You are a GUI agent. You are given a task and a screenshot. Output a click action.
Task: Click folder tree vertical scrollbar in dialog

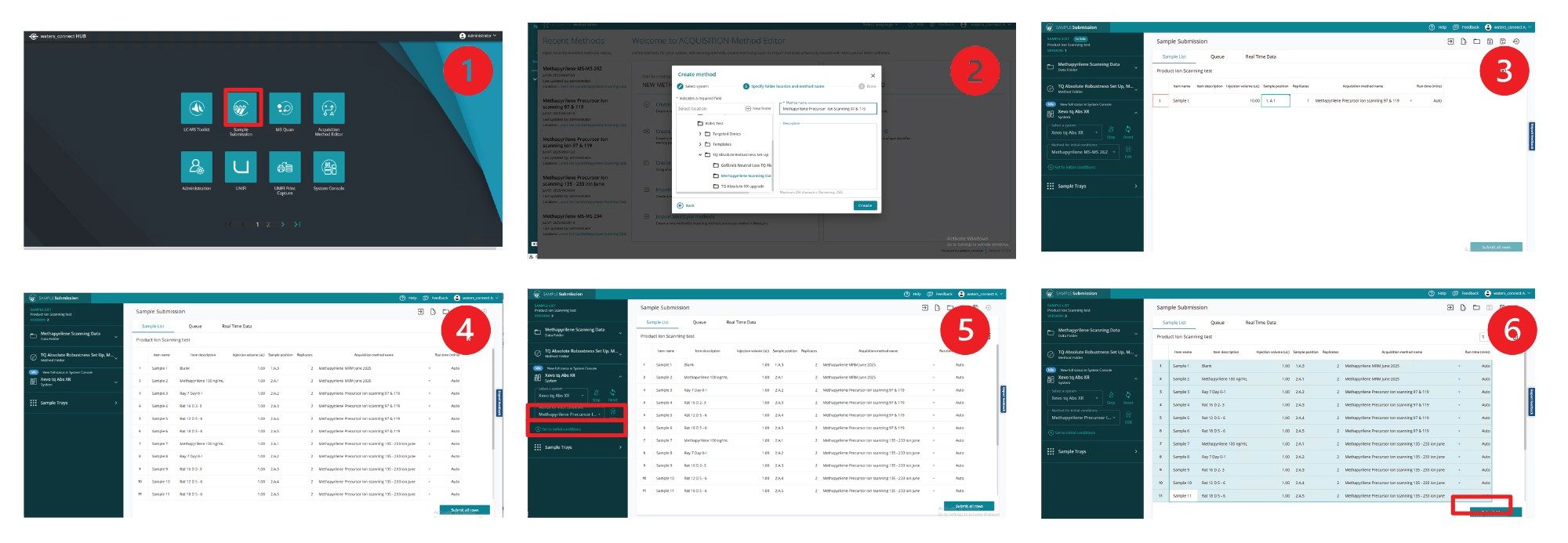coord(772,165)
